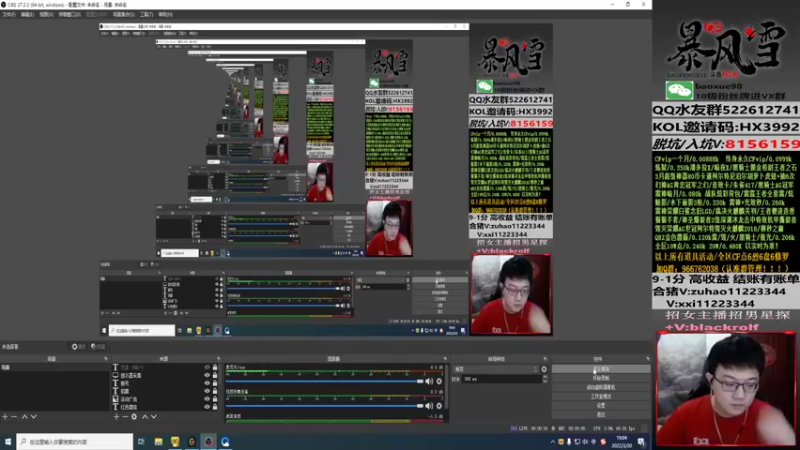Open Windows Start menu
Viewport: 800px width, 450px height.
[8, 442]
